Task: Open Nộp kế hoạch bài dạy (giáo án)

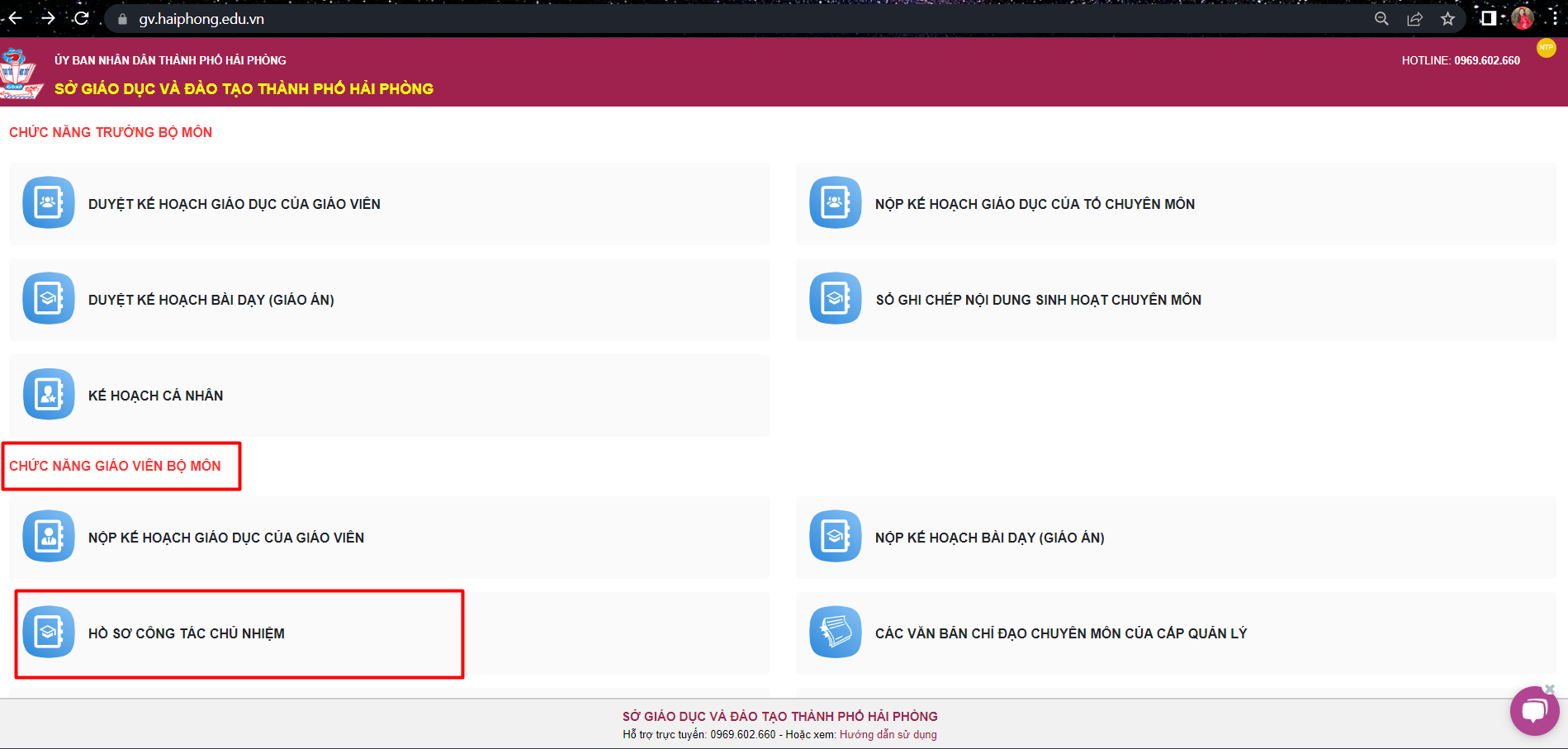Action: click(x=989, y=538)
